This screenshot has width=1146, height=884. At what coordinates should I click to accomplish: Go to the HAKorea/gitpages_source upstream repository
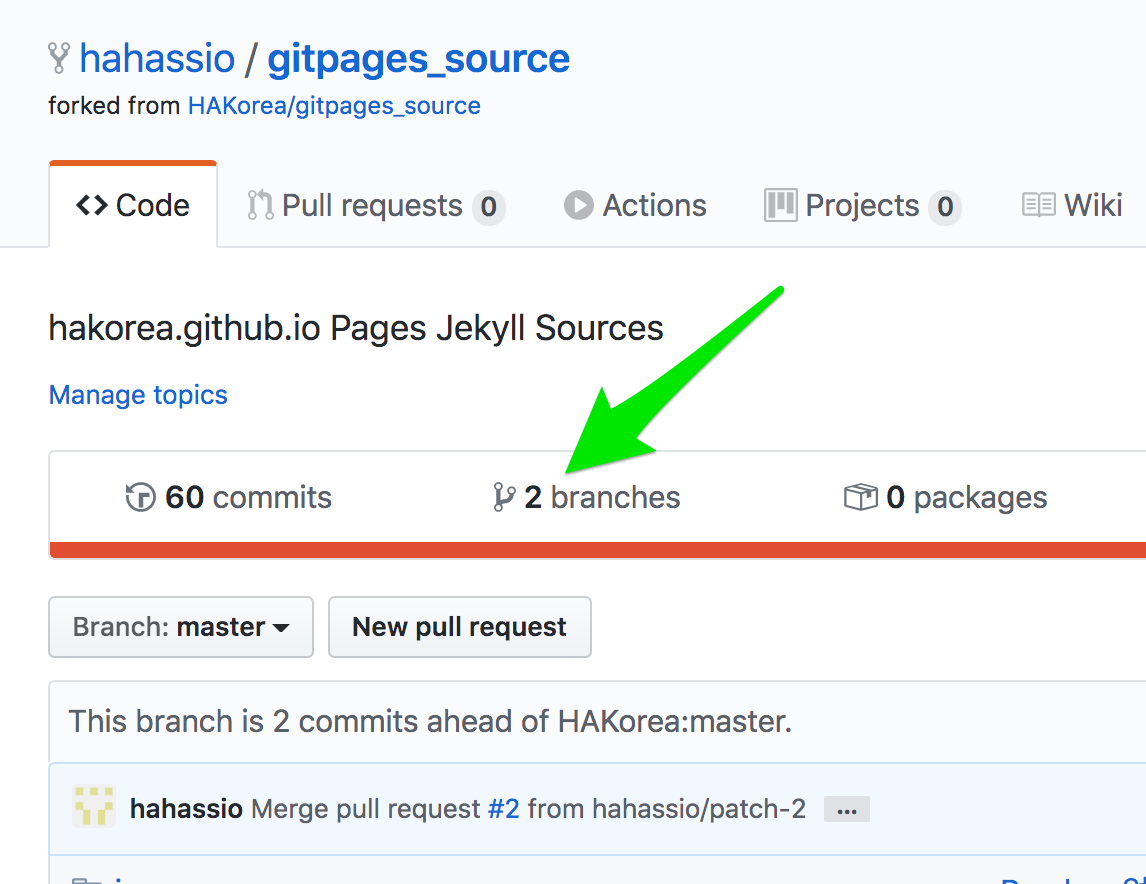(x=334, y=106)
